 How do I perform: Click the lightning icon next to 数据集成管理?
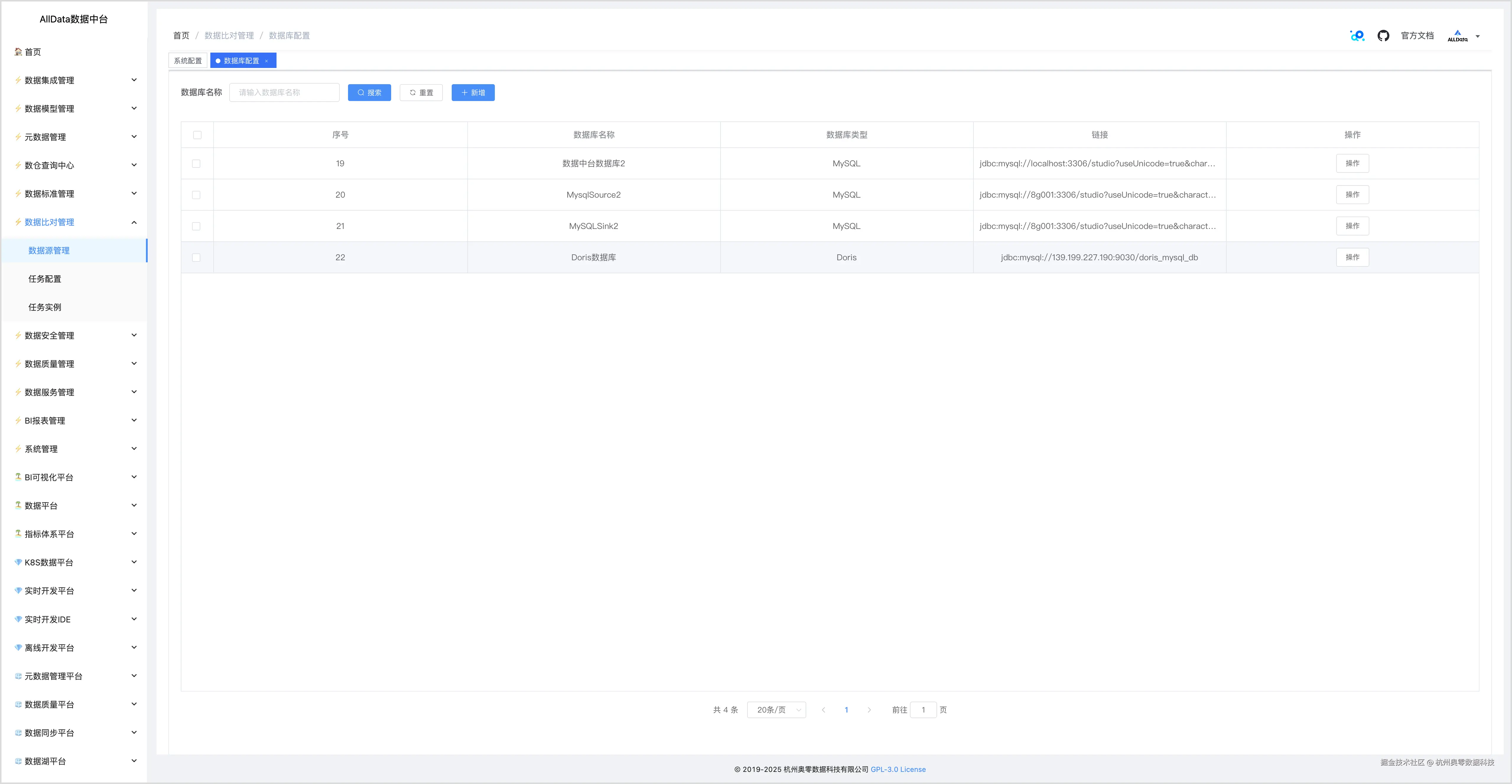click(18, 80)
